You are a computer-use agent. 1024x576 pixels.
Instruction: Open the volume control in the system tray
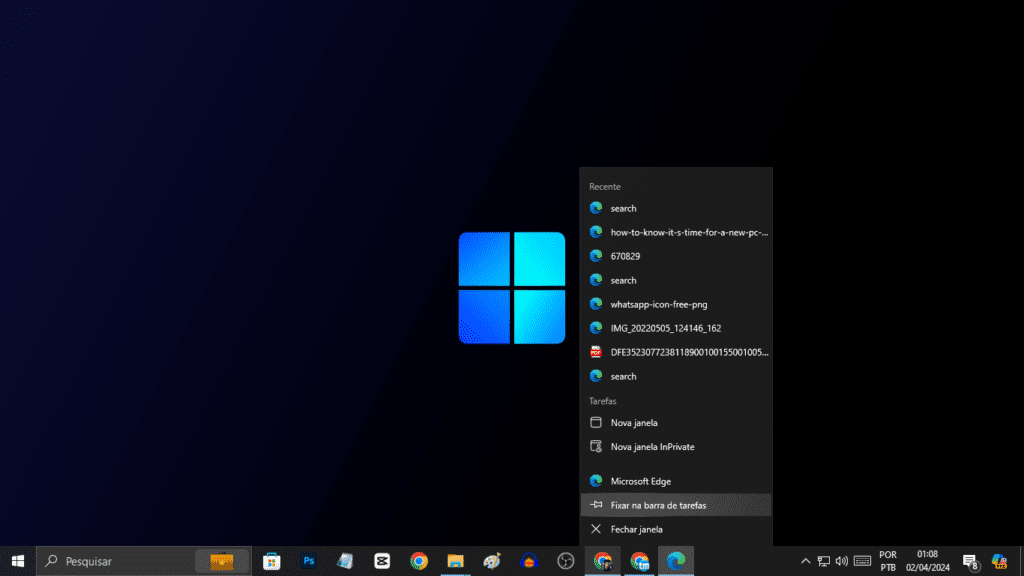[x=843, y=561]
